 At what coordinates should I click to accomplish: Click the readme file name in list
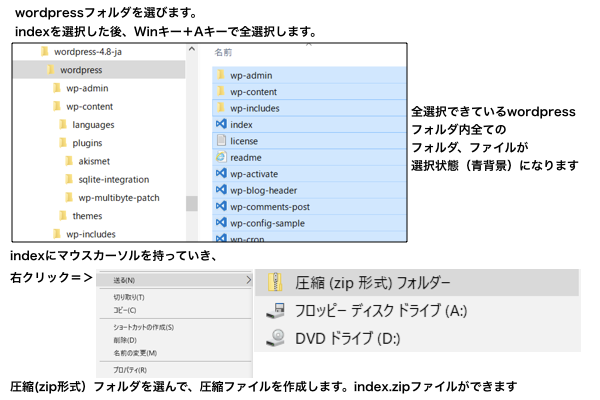(x=246, y=158)
